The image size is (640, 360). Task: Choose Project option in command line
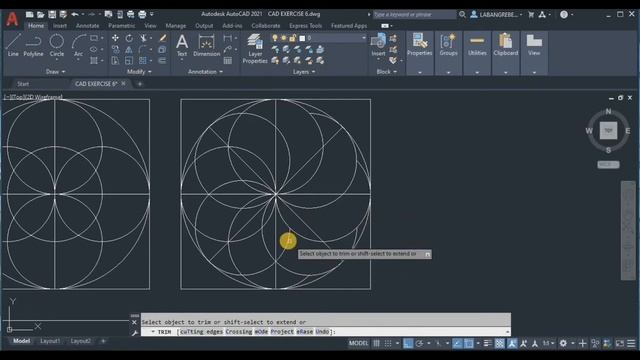pyautogui.click(x=282, y=332)
